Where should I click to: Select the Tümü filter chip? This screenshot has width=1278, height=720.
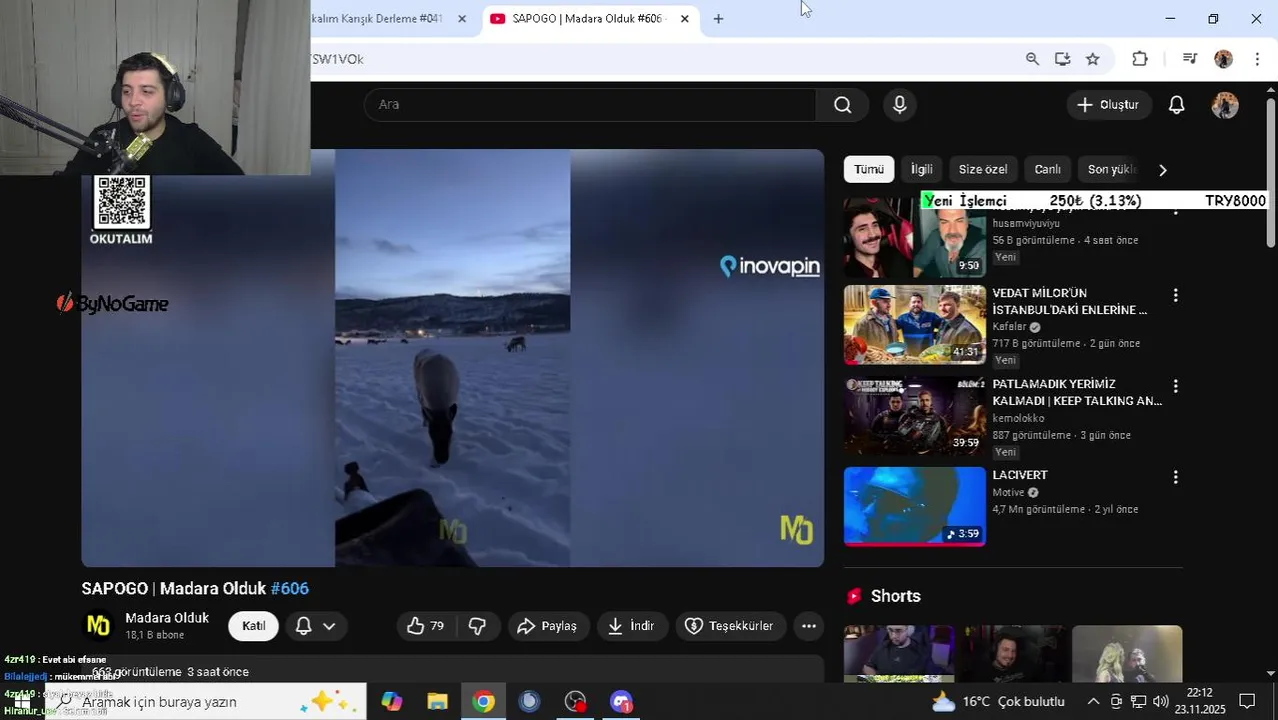pyautogui.click(x=868, y=170)
